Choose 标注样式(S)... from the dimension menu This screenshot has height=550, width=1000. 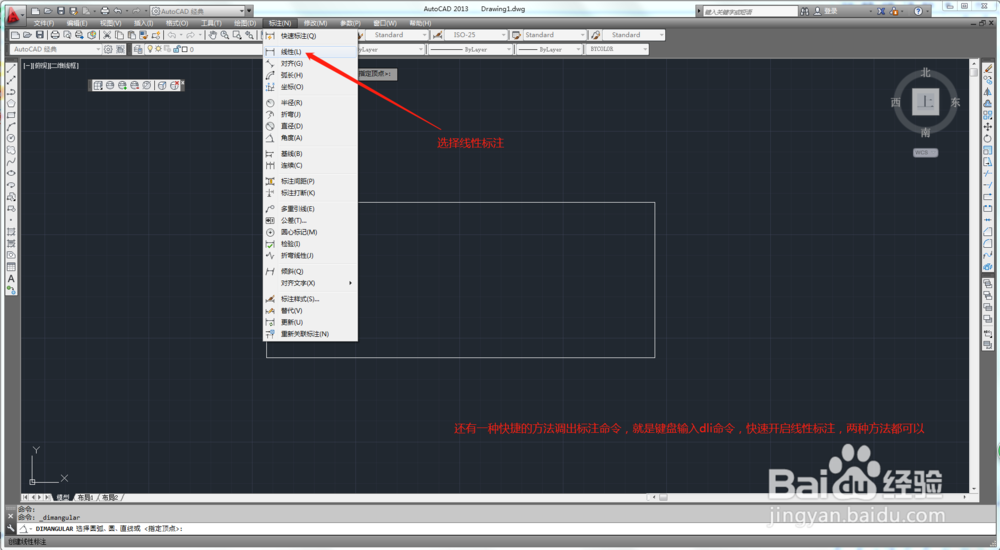click(x=311, y=299)
